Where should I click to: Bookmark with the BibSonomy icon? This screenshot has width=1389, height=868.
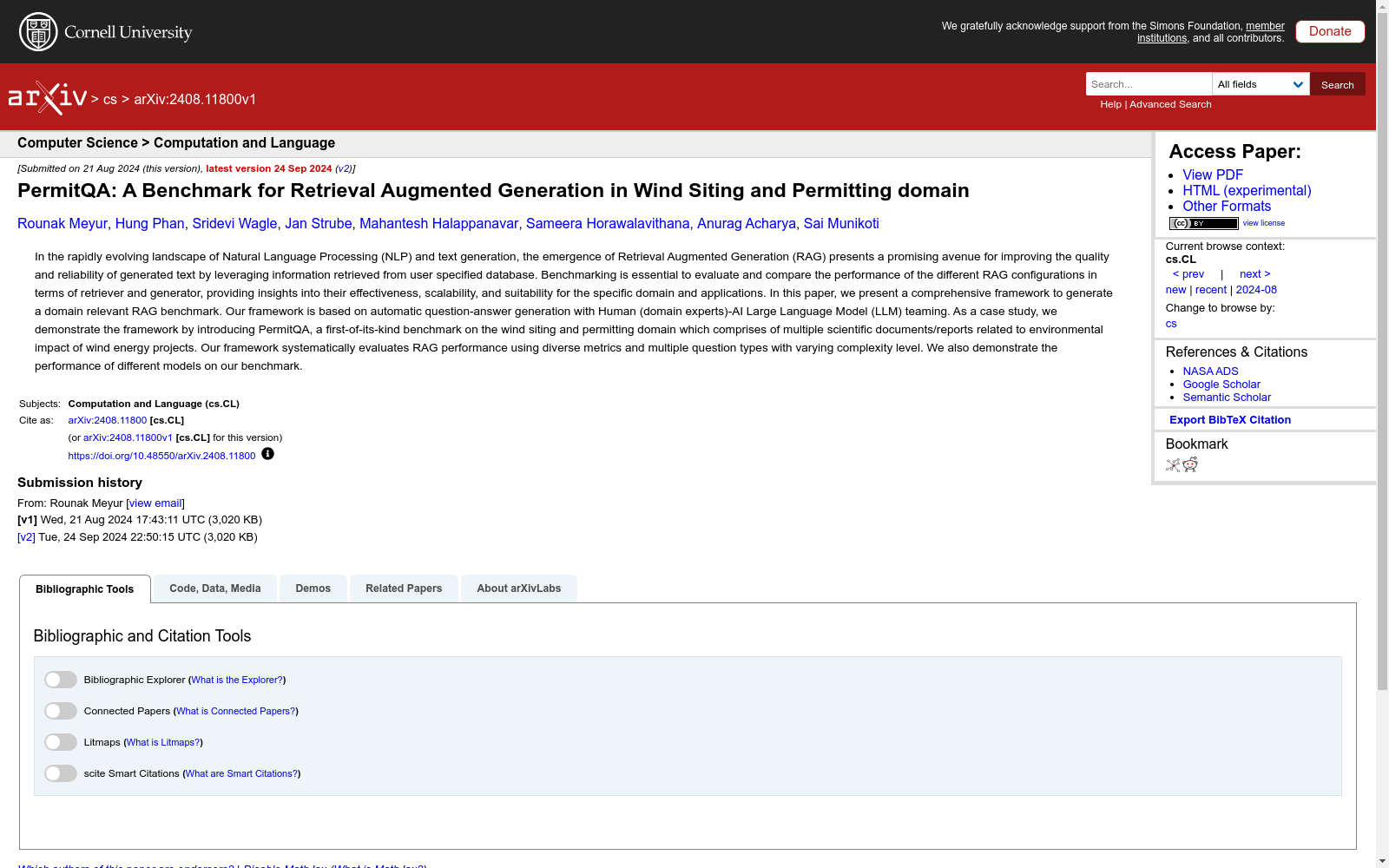[x=1173, y=465]
